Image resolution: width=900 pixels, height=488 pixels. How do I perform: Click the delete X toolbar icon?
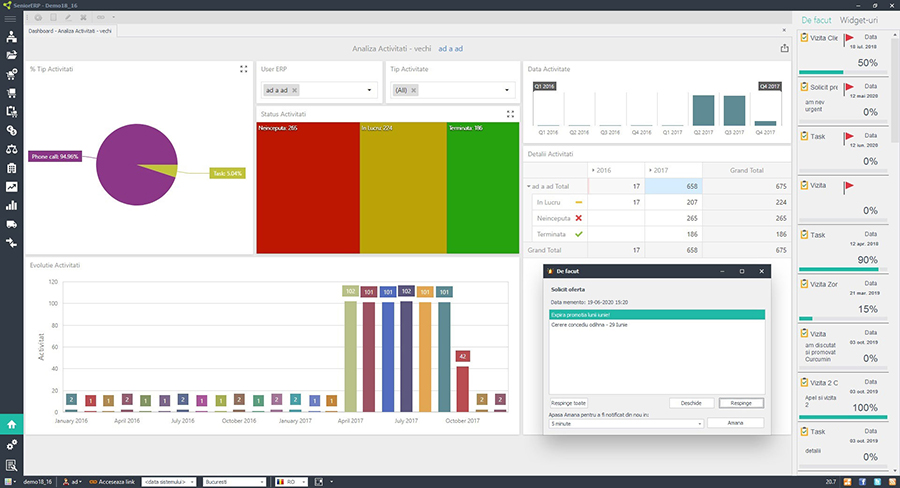coord(83,17)
